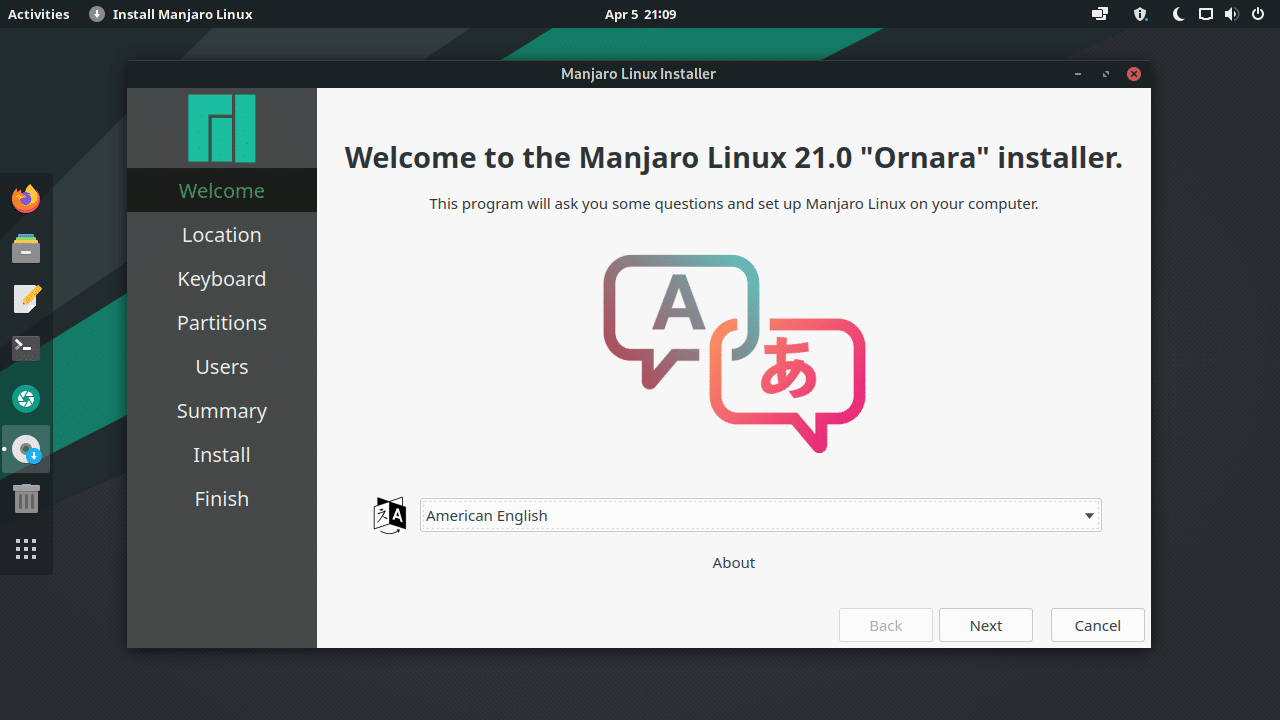Click the green shutter app icon in dock
Viewport: 1280px width, 720px height.
click(25, 398)
